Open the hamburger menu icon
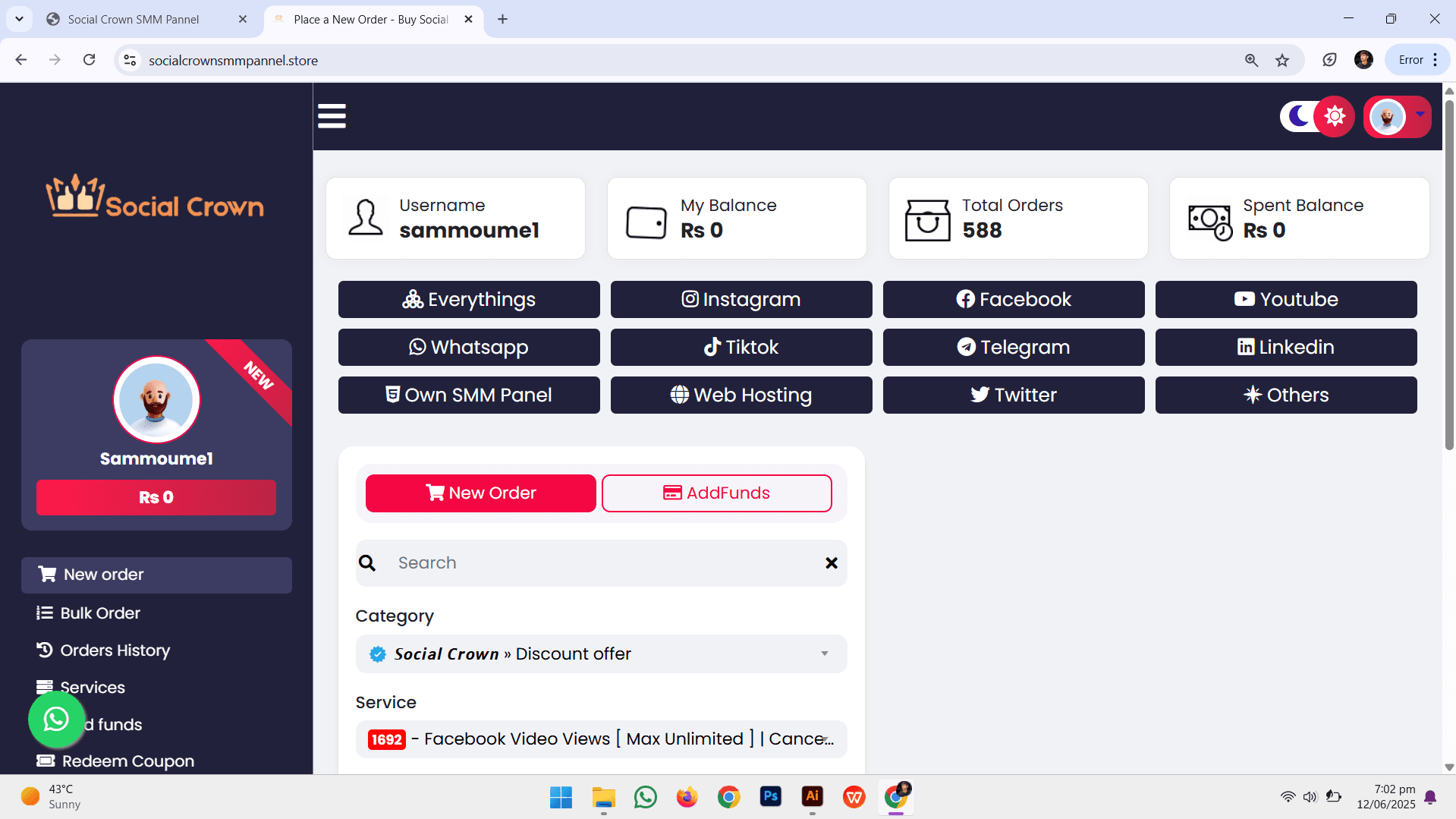The width and height of the screenshot is (1456, 819). tap(332, 116)
